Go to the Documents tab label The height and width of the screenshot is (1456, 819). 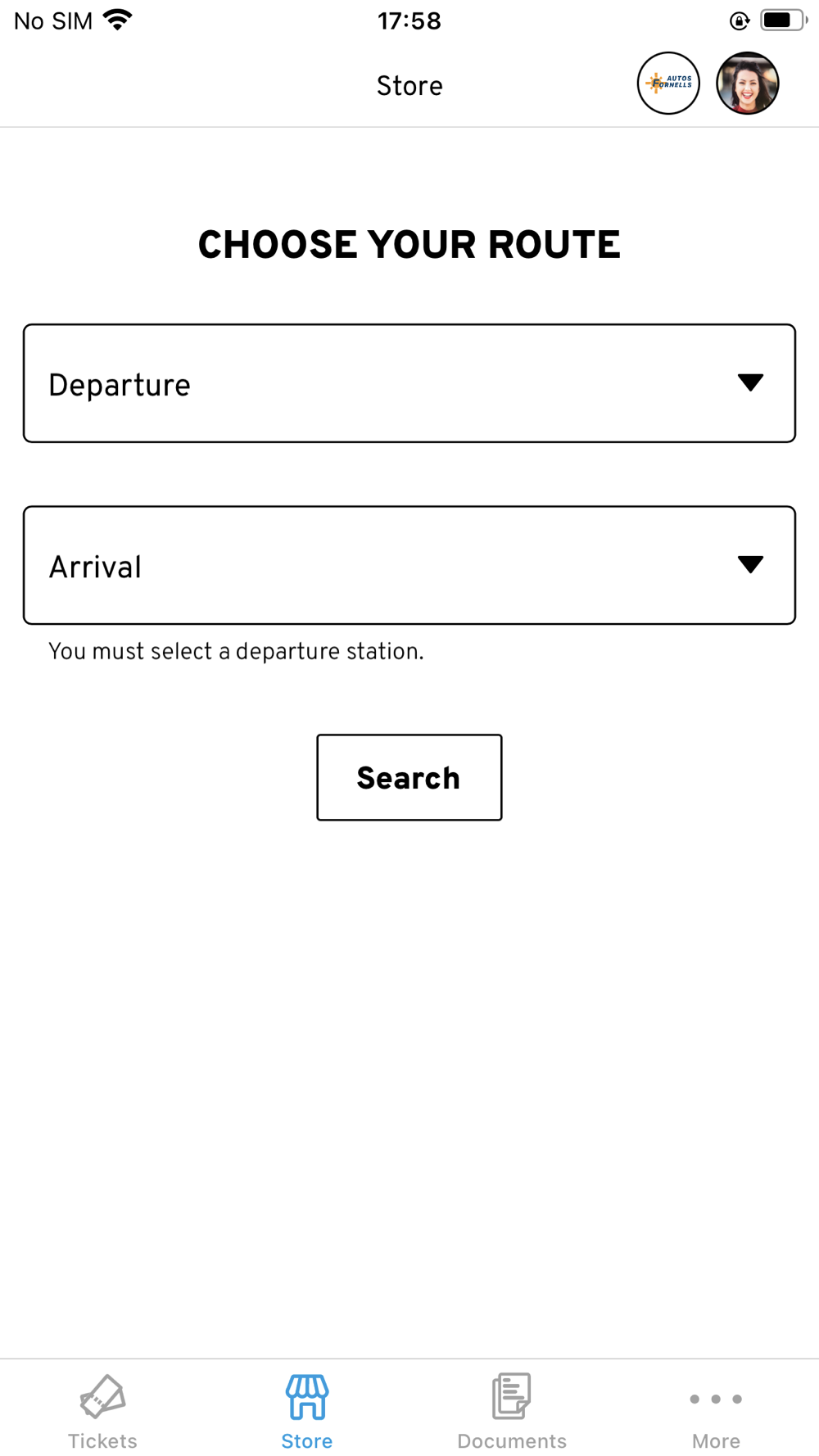click(512, 1440)
